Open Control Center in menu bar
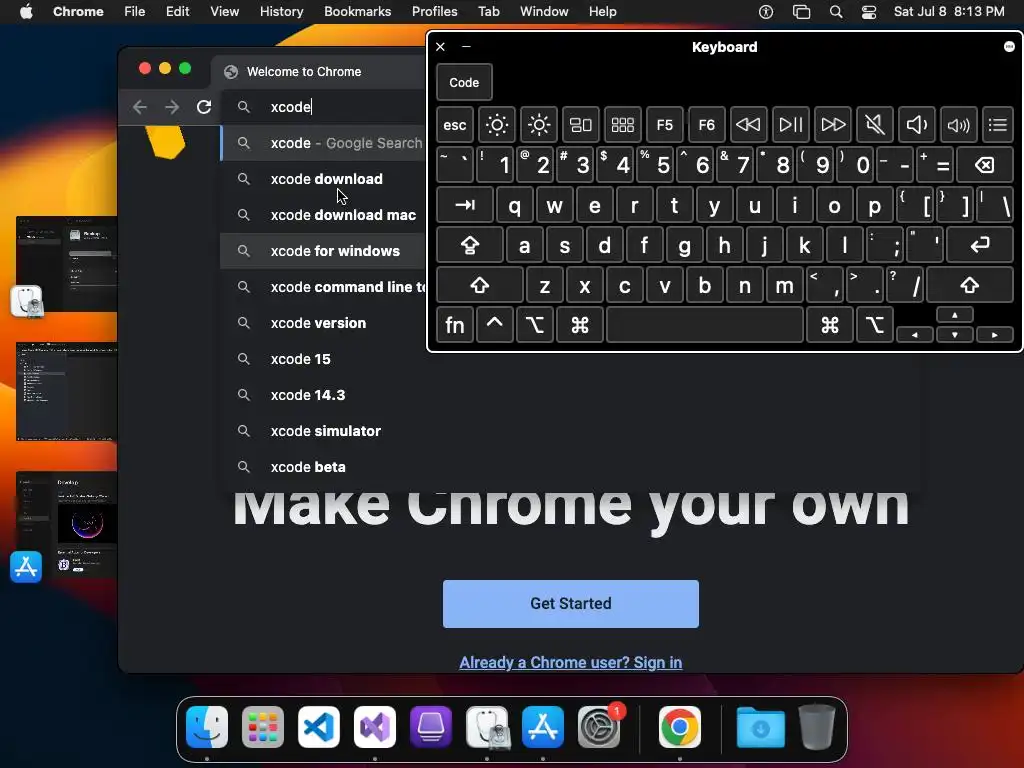 pyautogui.click(x=869, y=12)
